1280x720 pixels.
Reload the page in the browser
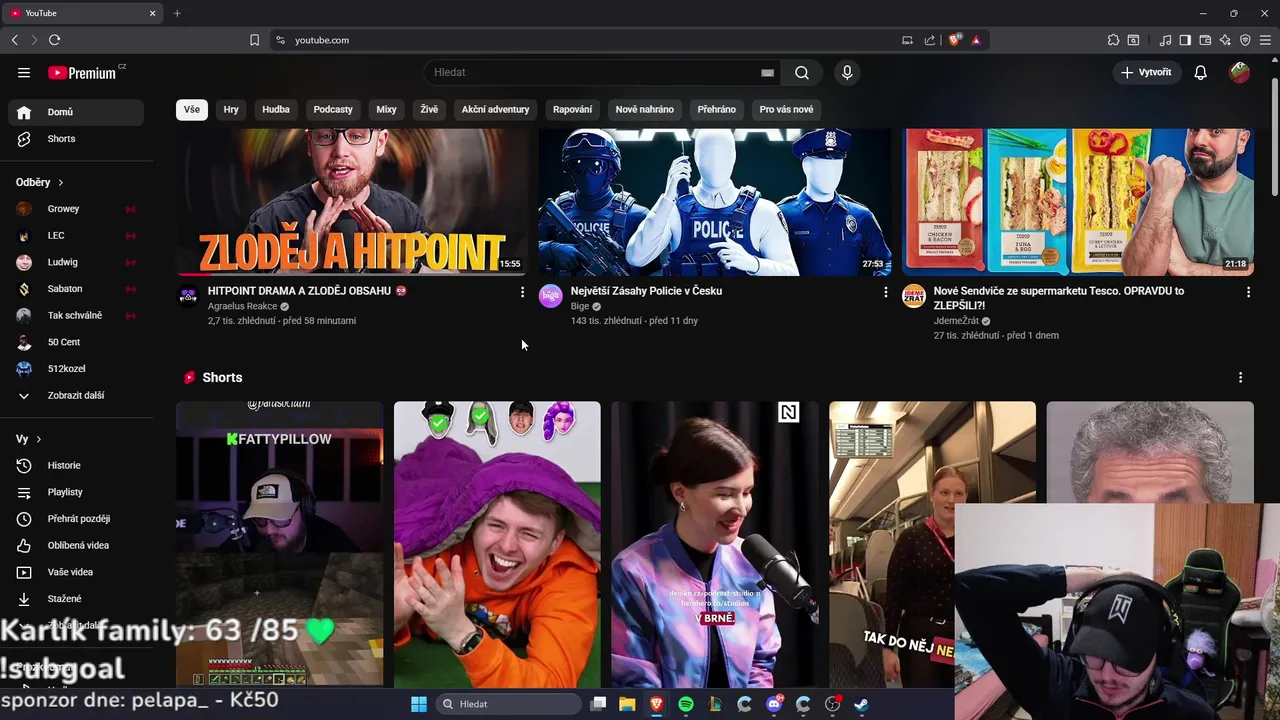(x=54, y=40)
